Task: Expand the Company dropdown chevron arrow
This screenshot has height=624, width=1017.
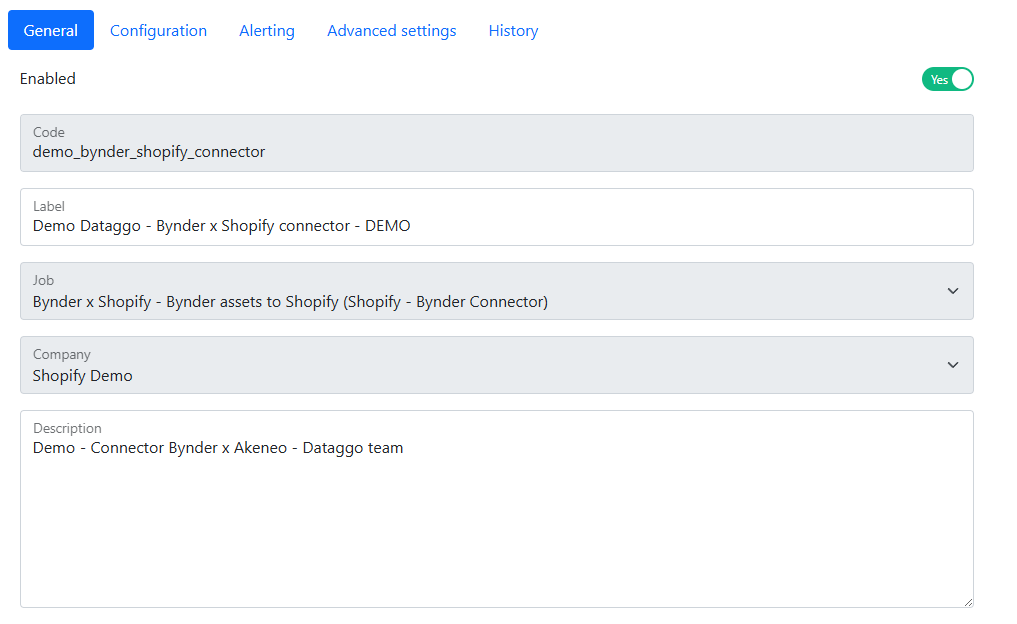Action: point(952,365)
